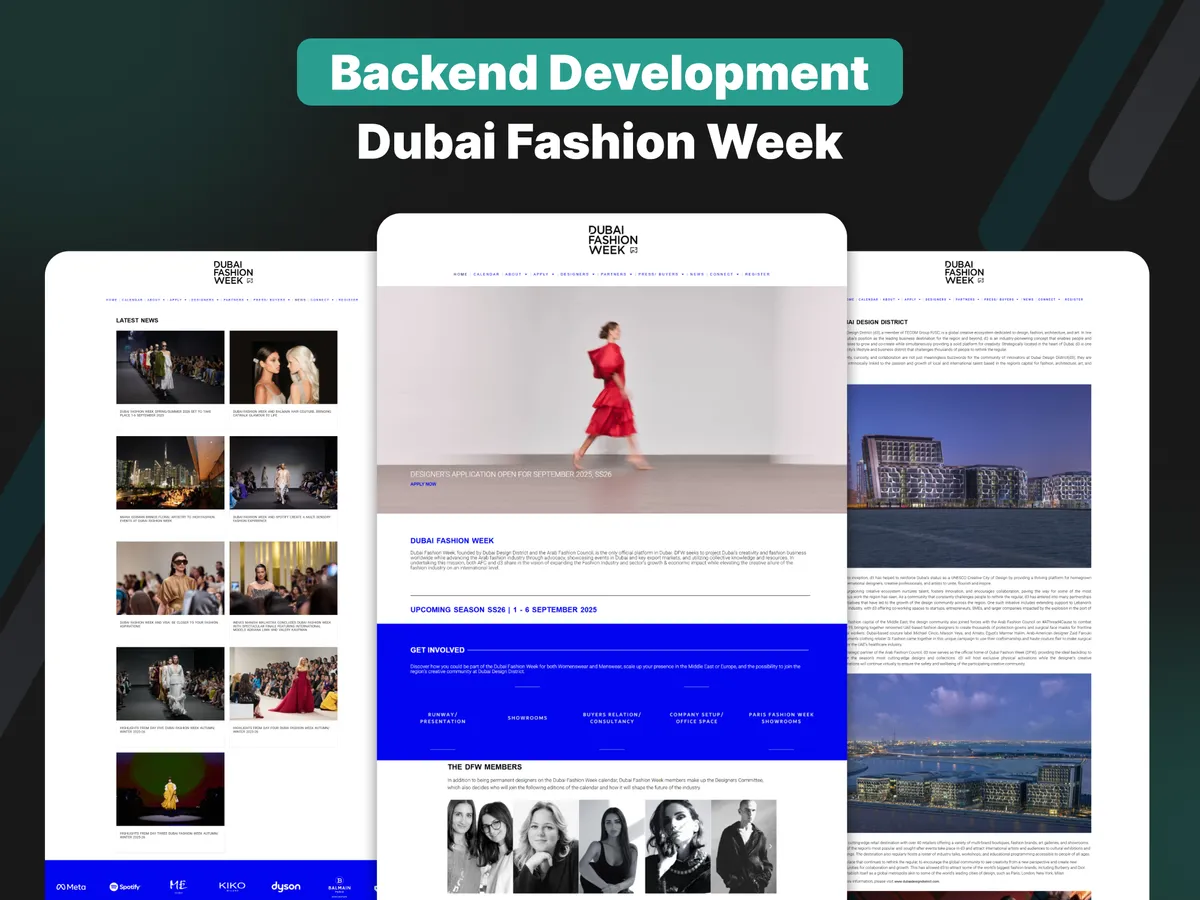This screenshot has height=900, width=1200.
Task: Open the yellow dress green spotlight news thumbnail
Action: coord(170,789)
